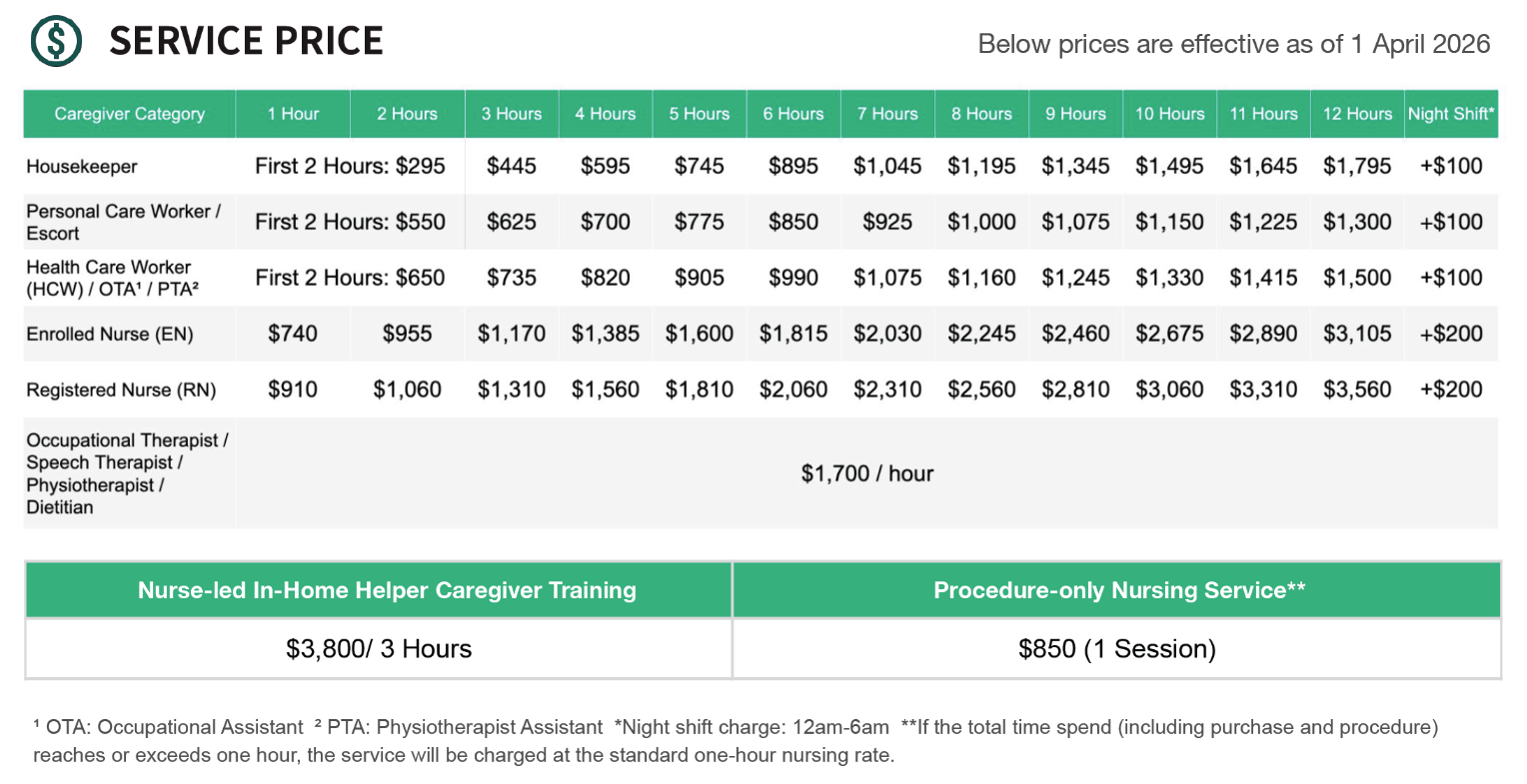The width and height of the screenshot is (1527, 784).
Task: Click the Housekeeper row label
Action: click(82, 167)
